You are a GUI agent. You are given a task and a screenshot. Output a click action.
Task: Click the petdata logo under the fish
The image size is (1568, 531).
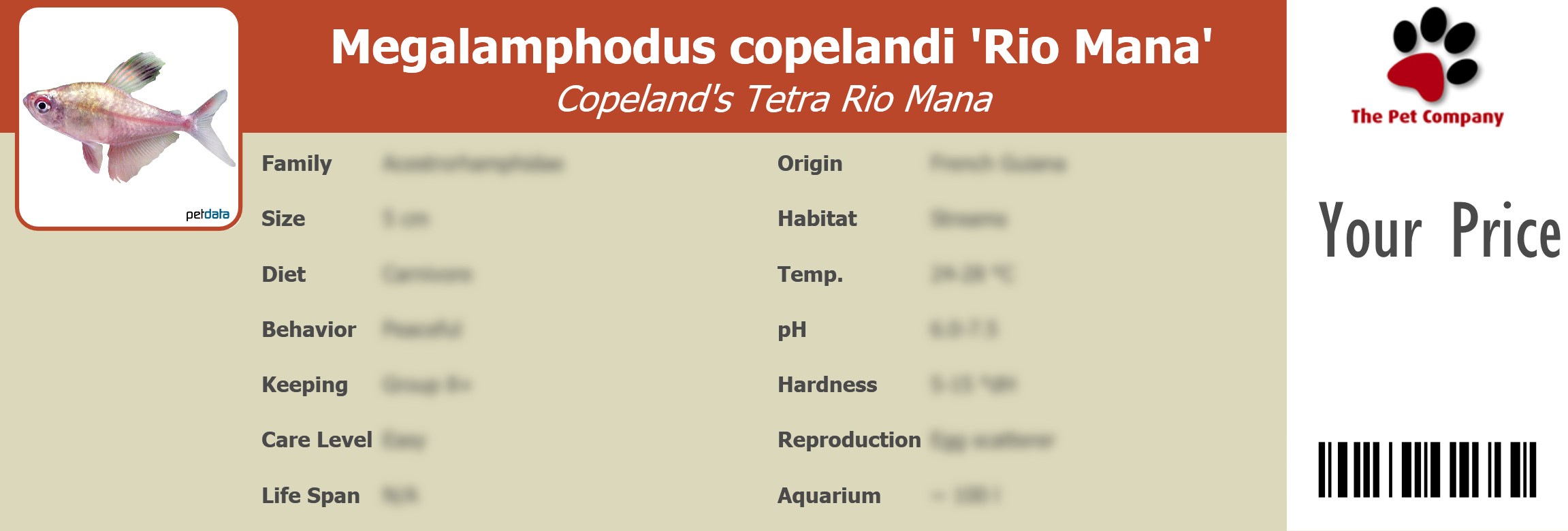tap(207, 214)
